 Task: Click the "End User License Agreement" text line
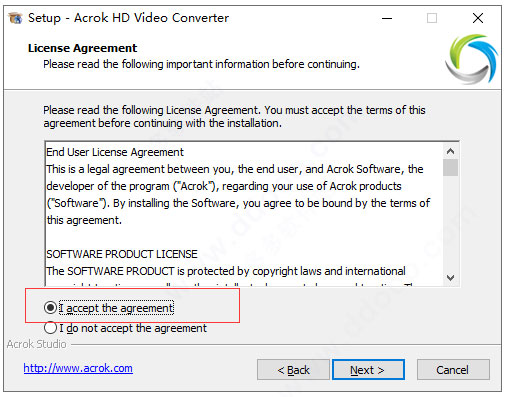tap(115, 152)
